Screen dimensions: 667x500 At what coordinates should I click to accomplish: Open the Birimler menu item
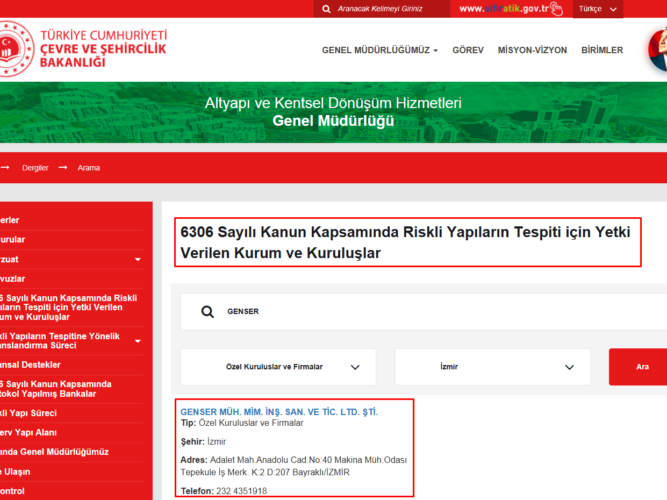tap(602, 50)
